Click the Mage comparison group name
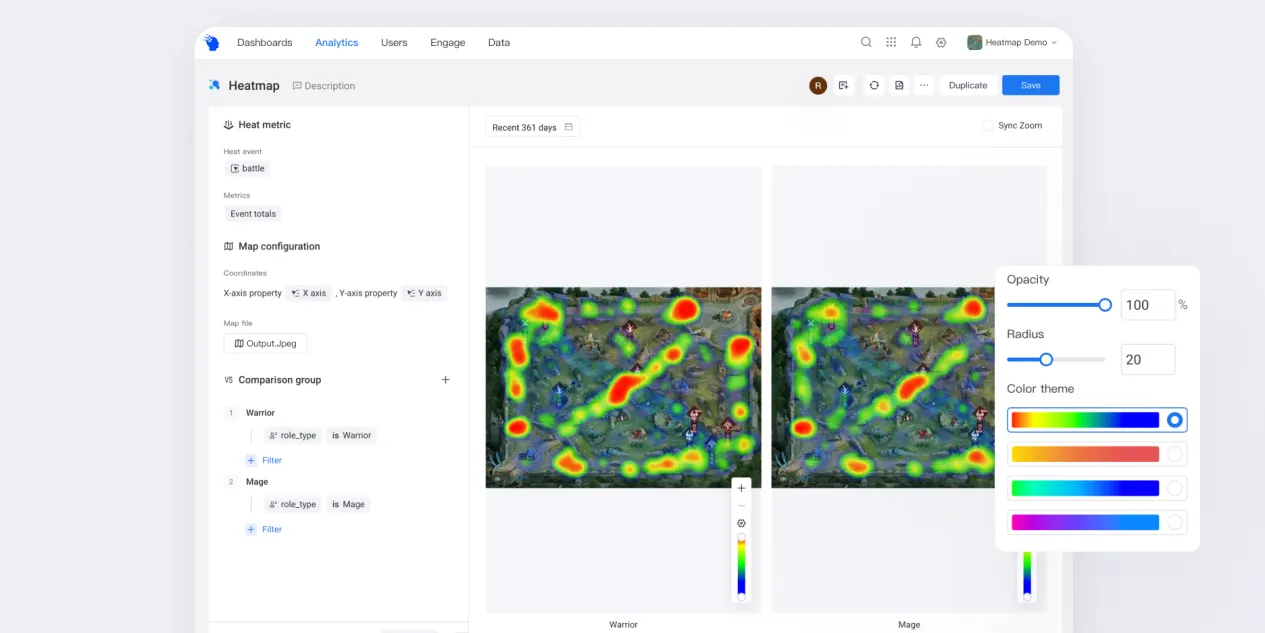The image size is (1265, 633). tap(257, 482)
